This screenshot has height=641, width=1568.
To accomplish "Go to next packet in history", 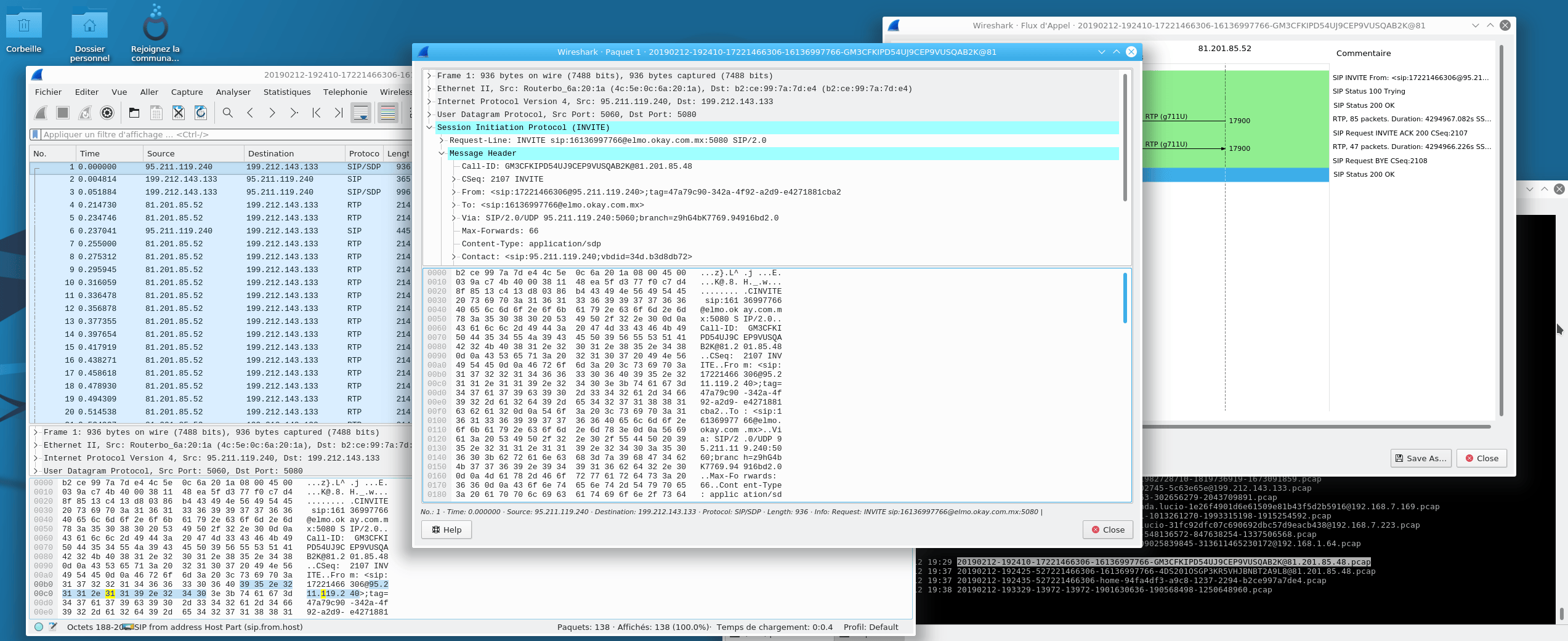I will [x=272, y=113].
